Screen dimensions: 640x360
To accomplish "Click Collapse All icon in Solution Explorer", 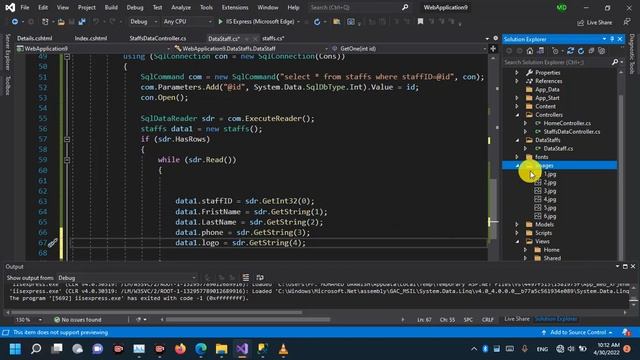I will click(x=591, y=51).
